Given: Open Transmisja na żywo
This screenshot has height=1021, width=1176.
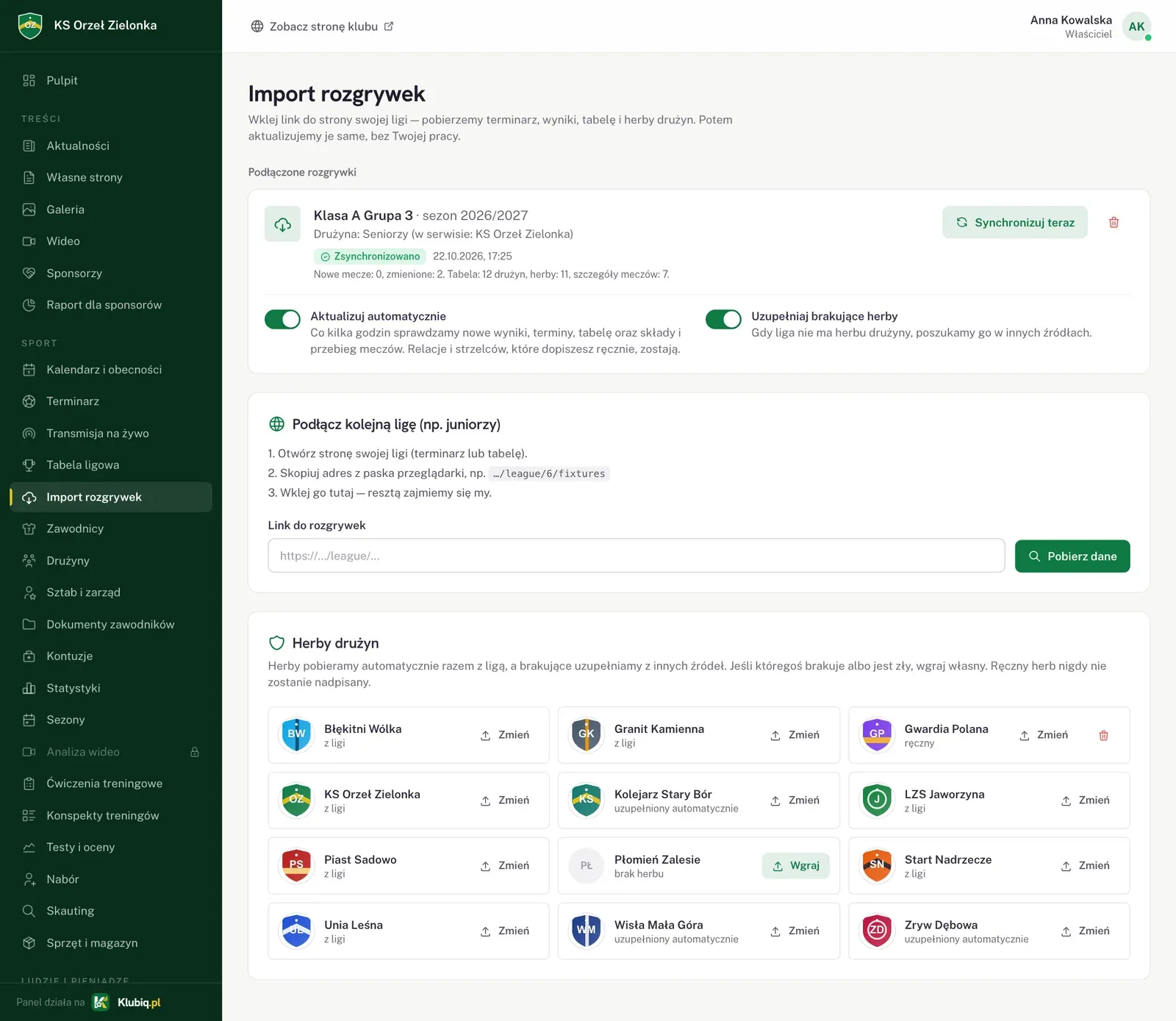Looking at the screenshot, I should click(111, 433).
